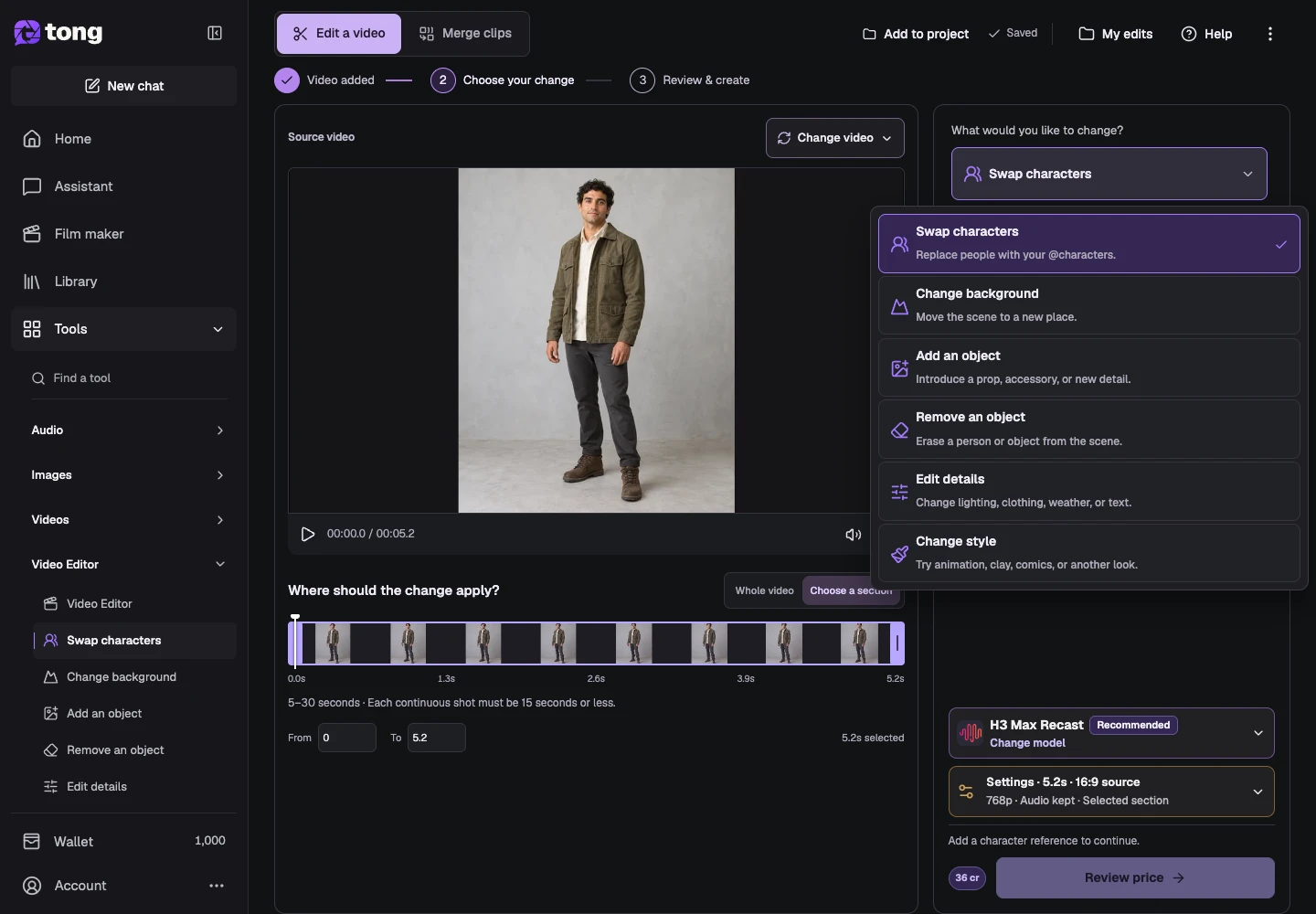Click the tong logo

[x=58, y=33]
